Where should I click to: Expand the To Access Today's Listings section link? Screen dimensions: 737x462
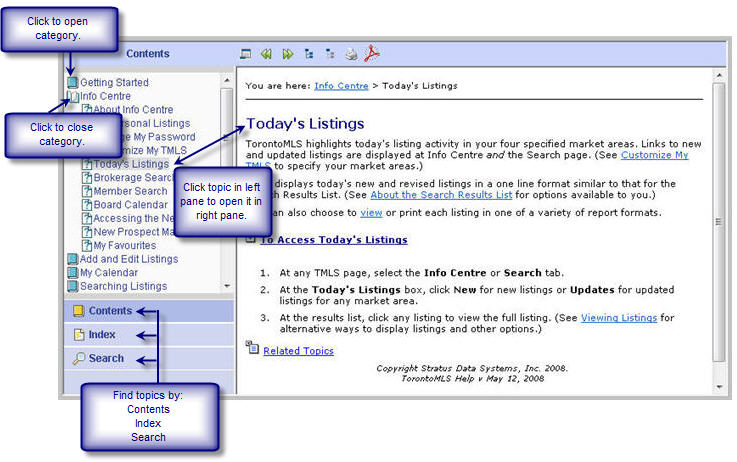[x=334, y=240]
